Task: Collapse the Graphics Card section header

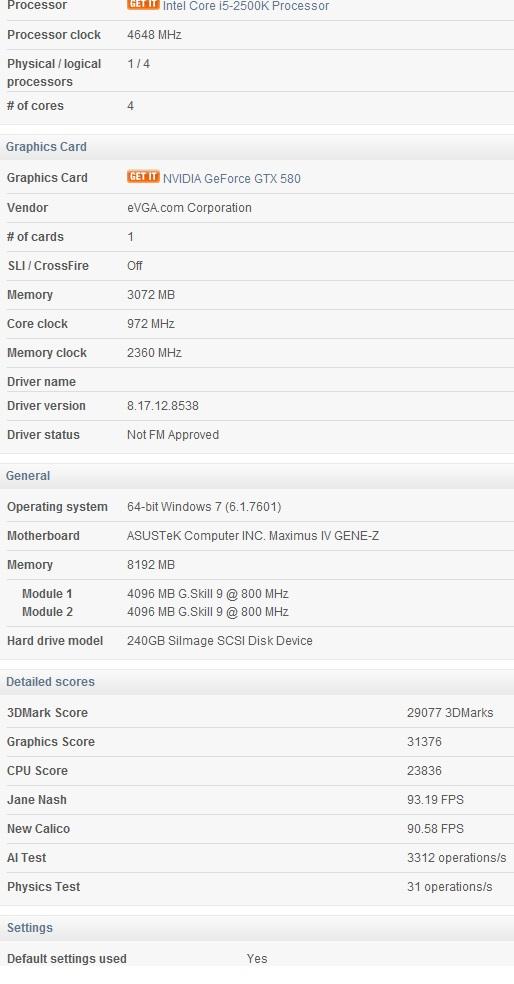Action: [x=257, y=147]
